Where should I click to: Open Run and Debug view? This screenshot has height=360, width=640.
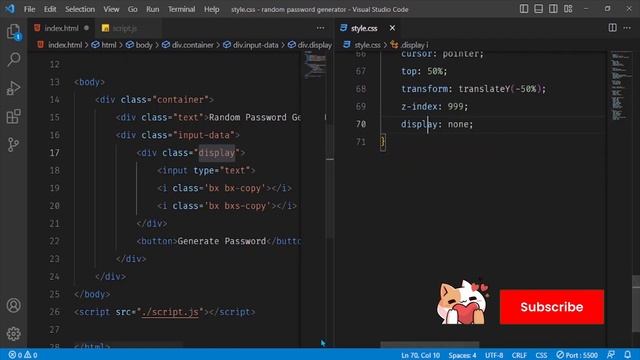[x=13, y=88]
